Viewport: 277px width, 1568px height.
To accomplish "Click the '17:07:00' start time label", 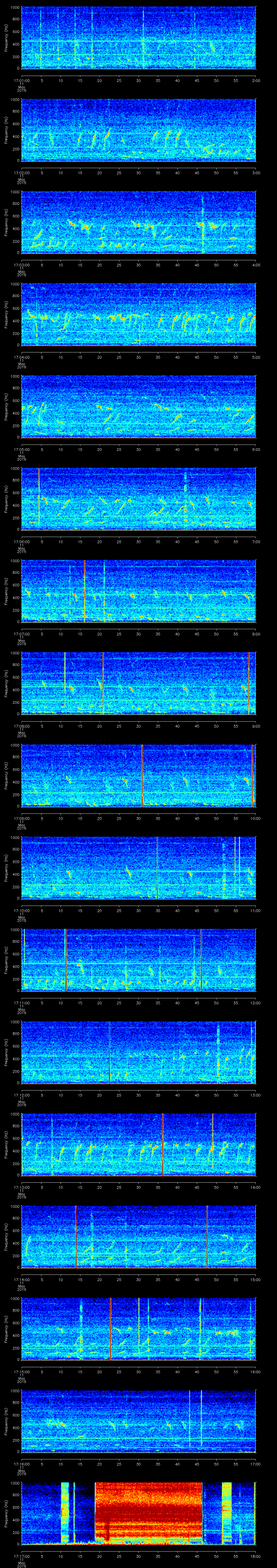I will [21, 634].
